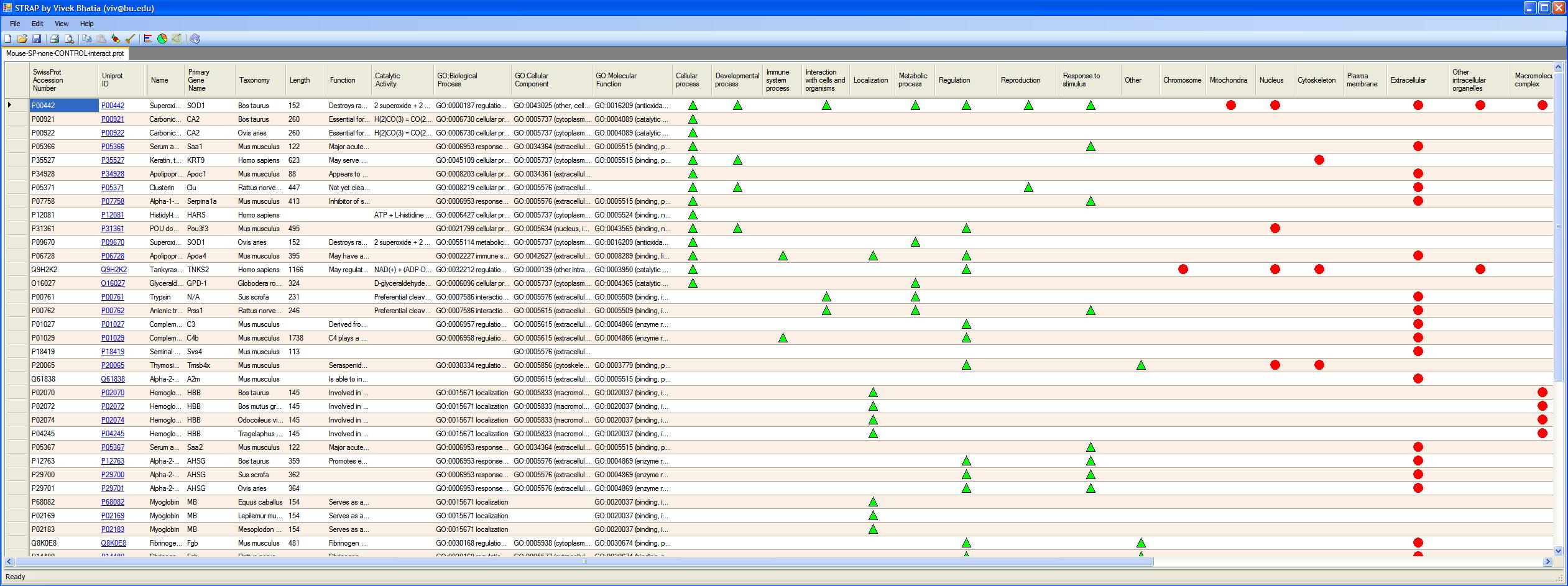Open the P68082 Uniprot link

click(x=113, y=502)
